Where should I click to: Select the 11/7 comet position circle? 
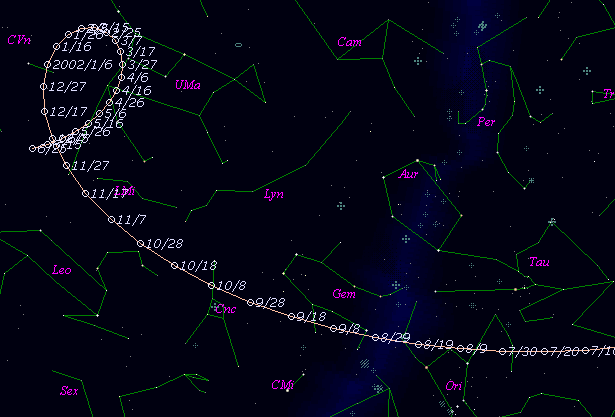point(112,219)
